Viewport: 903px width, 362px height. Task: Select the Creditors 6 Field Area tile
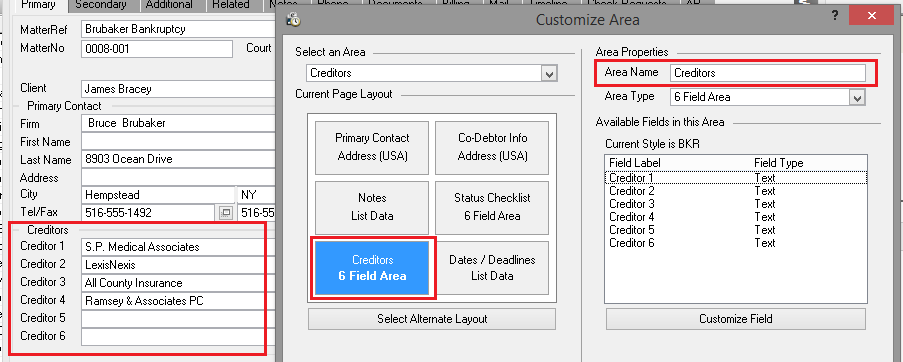372,268
